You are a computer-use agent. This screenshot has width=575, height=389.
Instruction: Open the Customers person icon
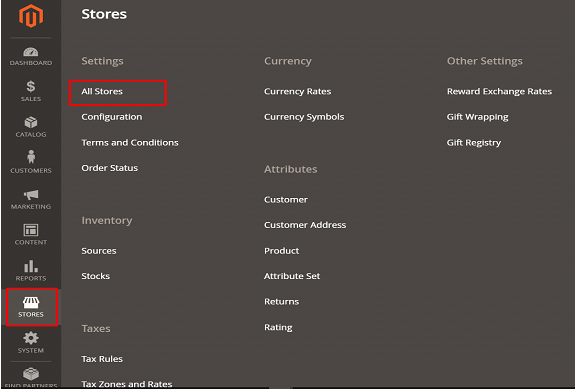31,157
